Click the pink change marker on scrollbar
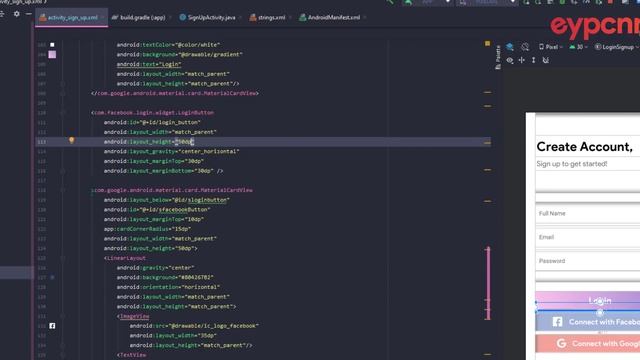The width and height of the screenshot is (640, 360). point(488,283)
